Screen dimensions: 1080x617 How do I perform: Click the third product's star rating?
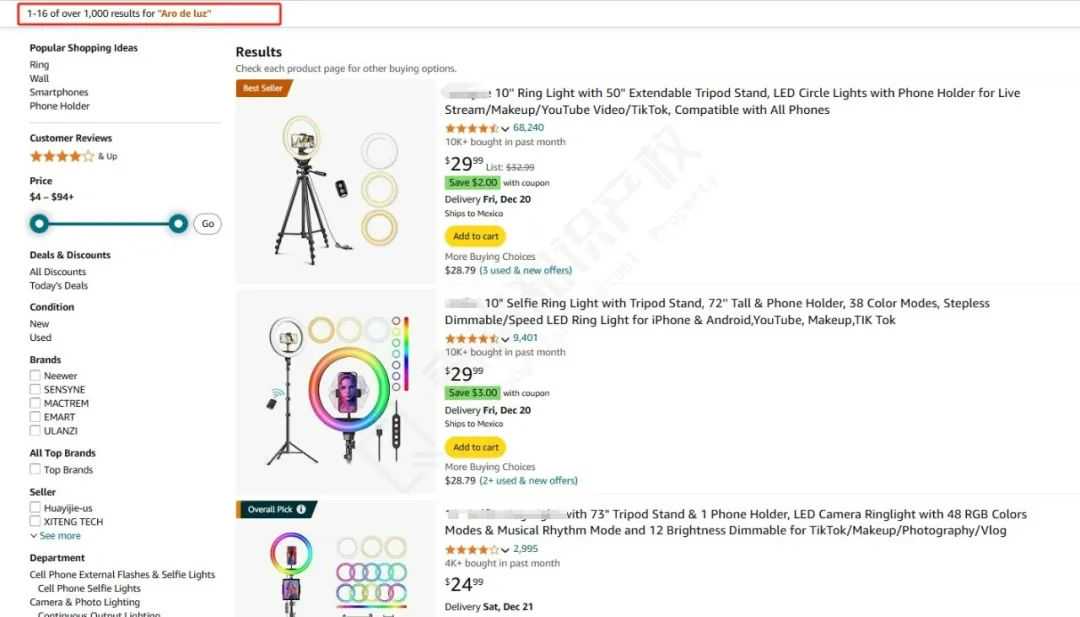pos(471,549)
